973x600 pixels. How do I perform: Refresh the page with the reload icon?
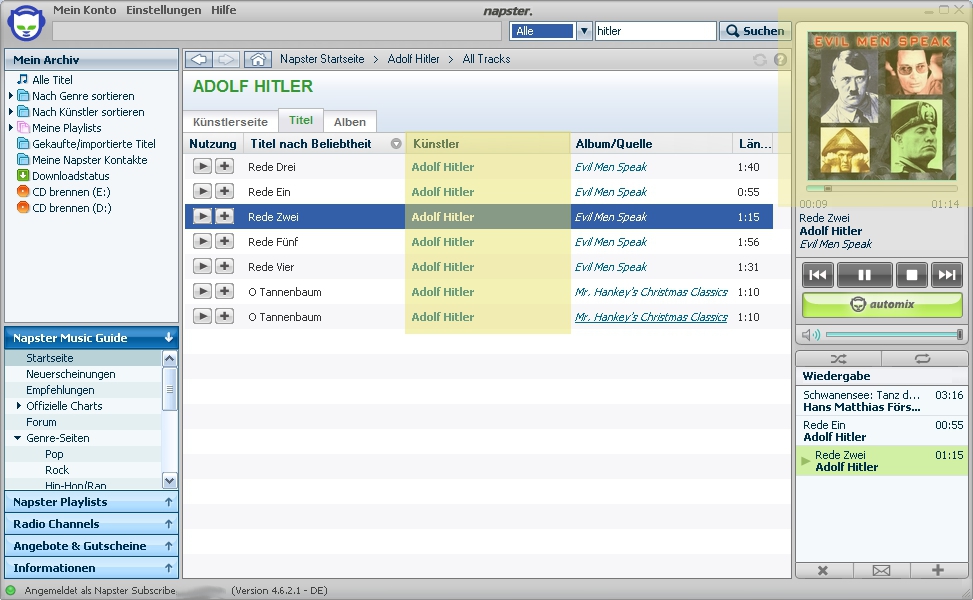click(x=760, y=60)
